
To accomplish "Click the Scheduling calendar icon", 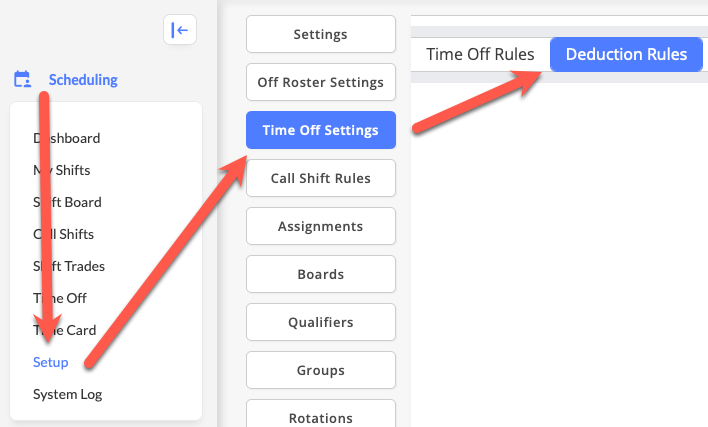I will 22,79.
